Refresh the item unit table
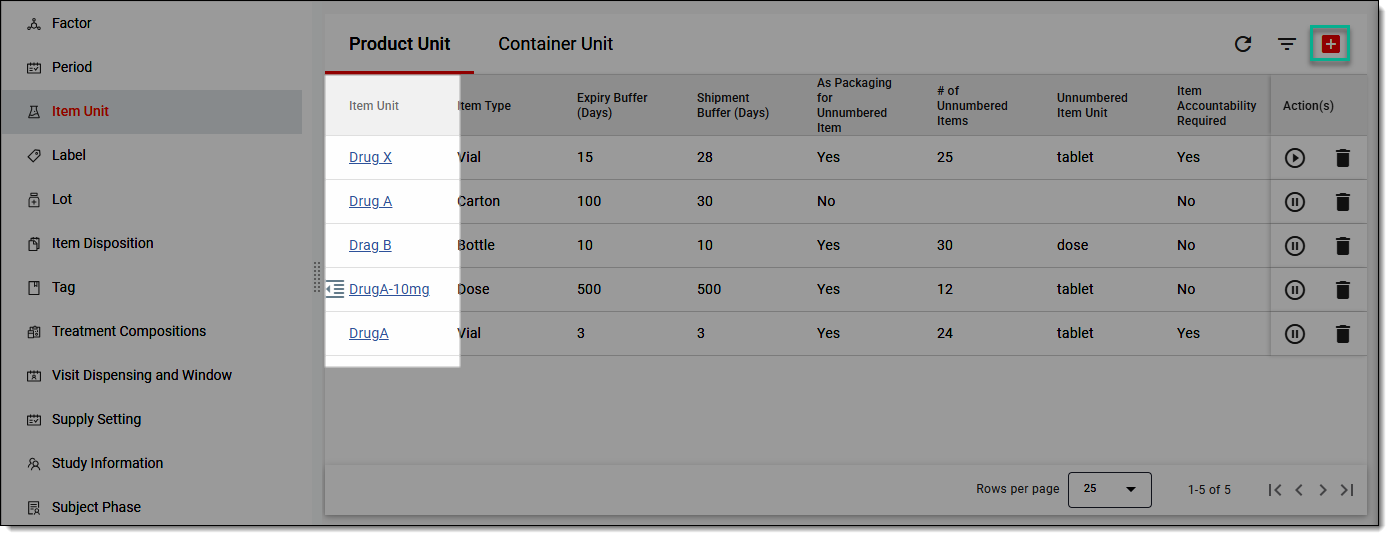Viewport: 1391px width, 538px height. 1243,44
